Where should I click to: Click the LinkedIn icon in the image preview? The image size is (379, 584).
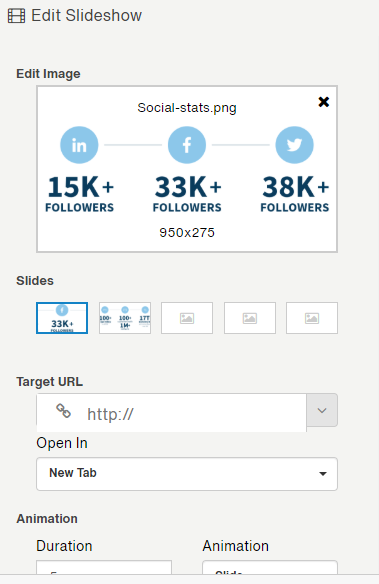(79, 145)
